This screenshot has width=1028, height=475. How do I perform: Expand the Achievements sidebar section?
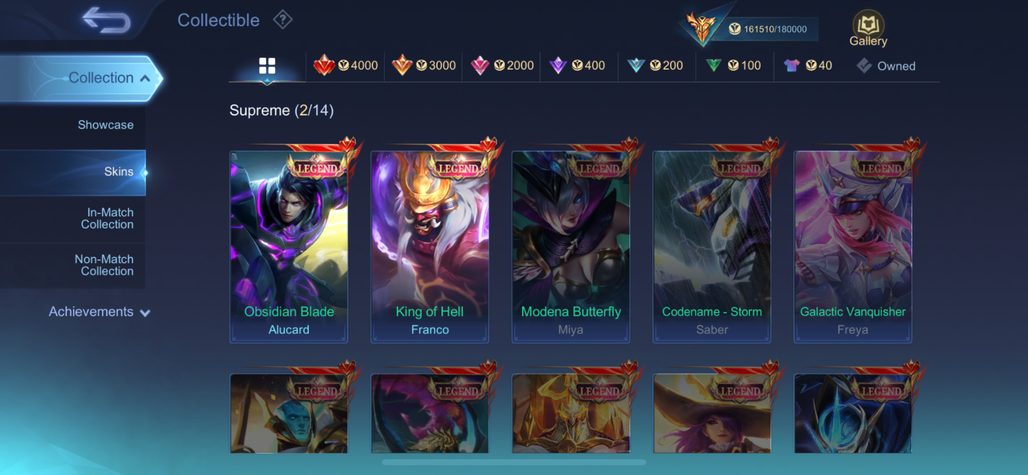99,312
